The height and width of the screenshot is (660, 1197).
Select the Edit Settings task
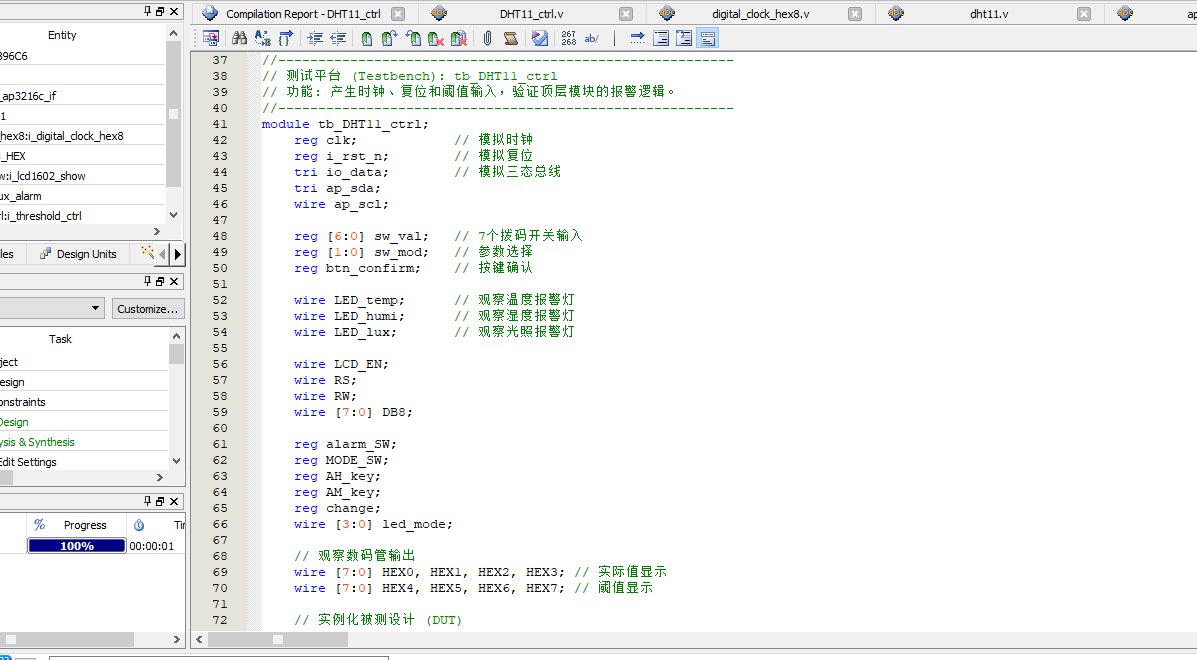84,462
